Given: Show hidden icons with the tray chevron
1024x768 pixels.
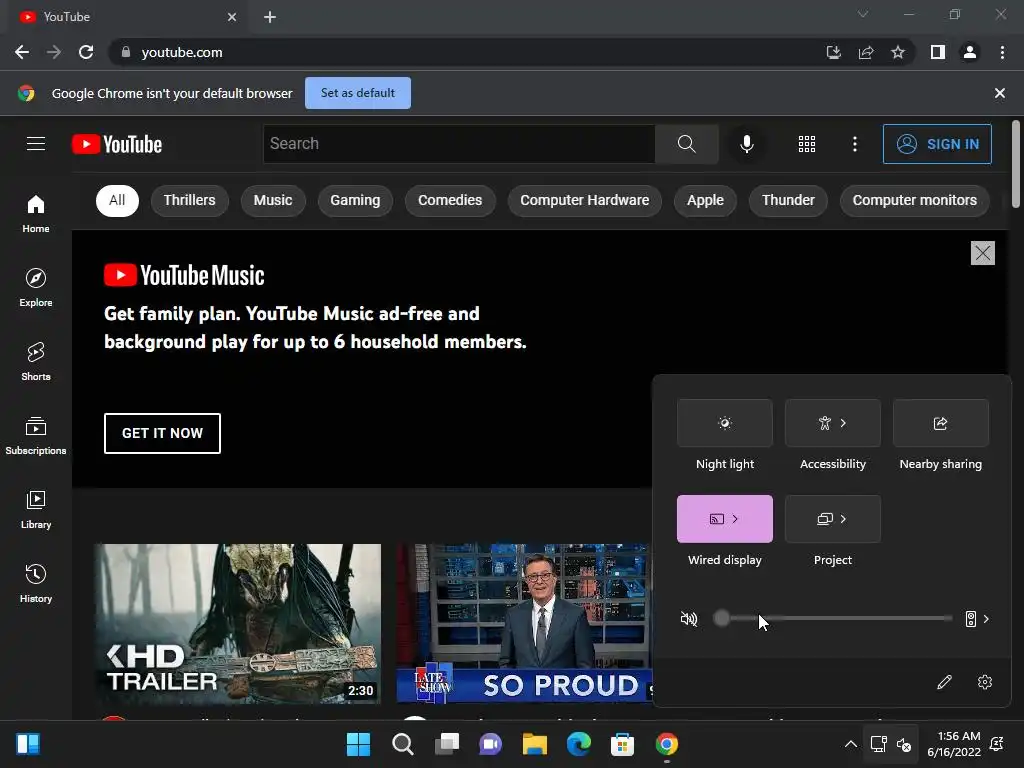Looking at the screenshot, I should [850, 744].
